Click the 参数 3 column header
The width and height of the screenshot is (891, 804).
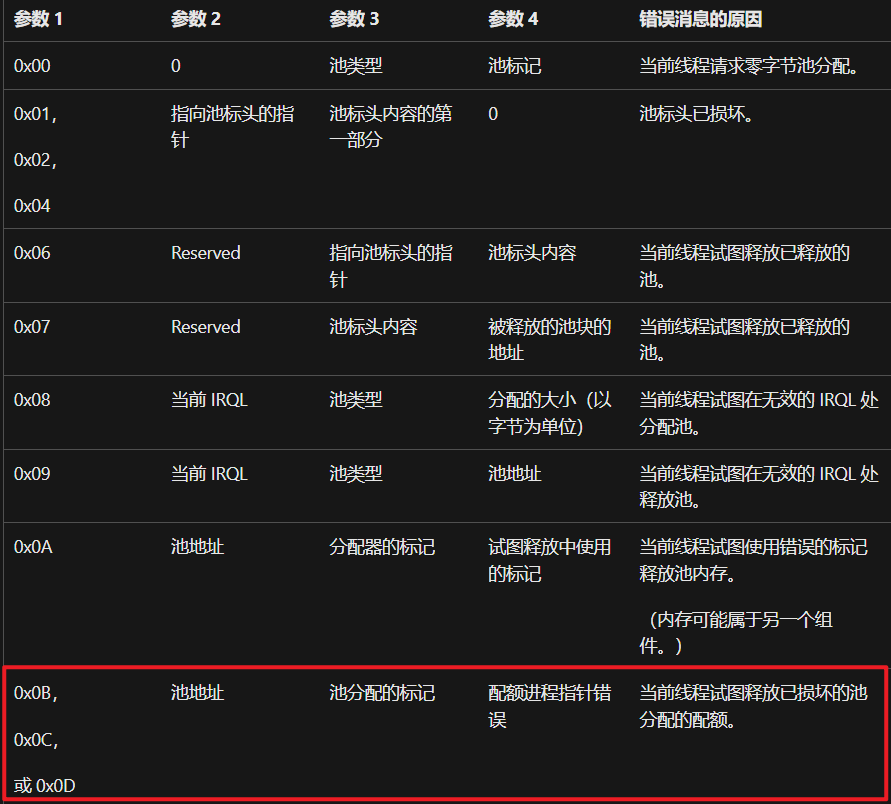(354, 19)
